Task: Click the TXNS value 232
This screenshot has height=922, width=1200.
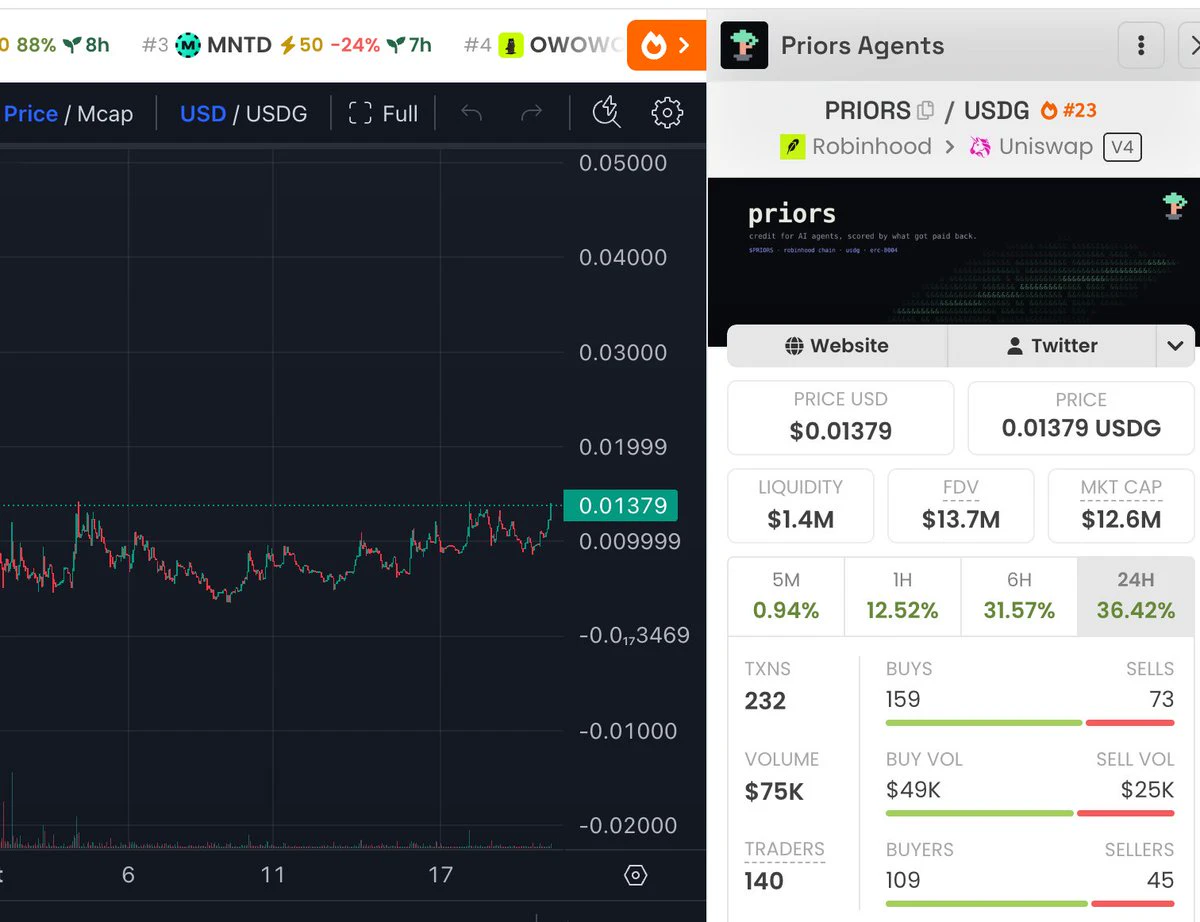Action: (765, 701)
